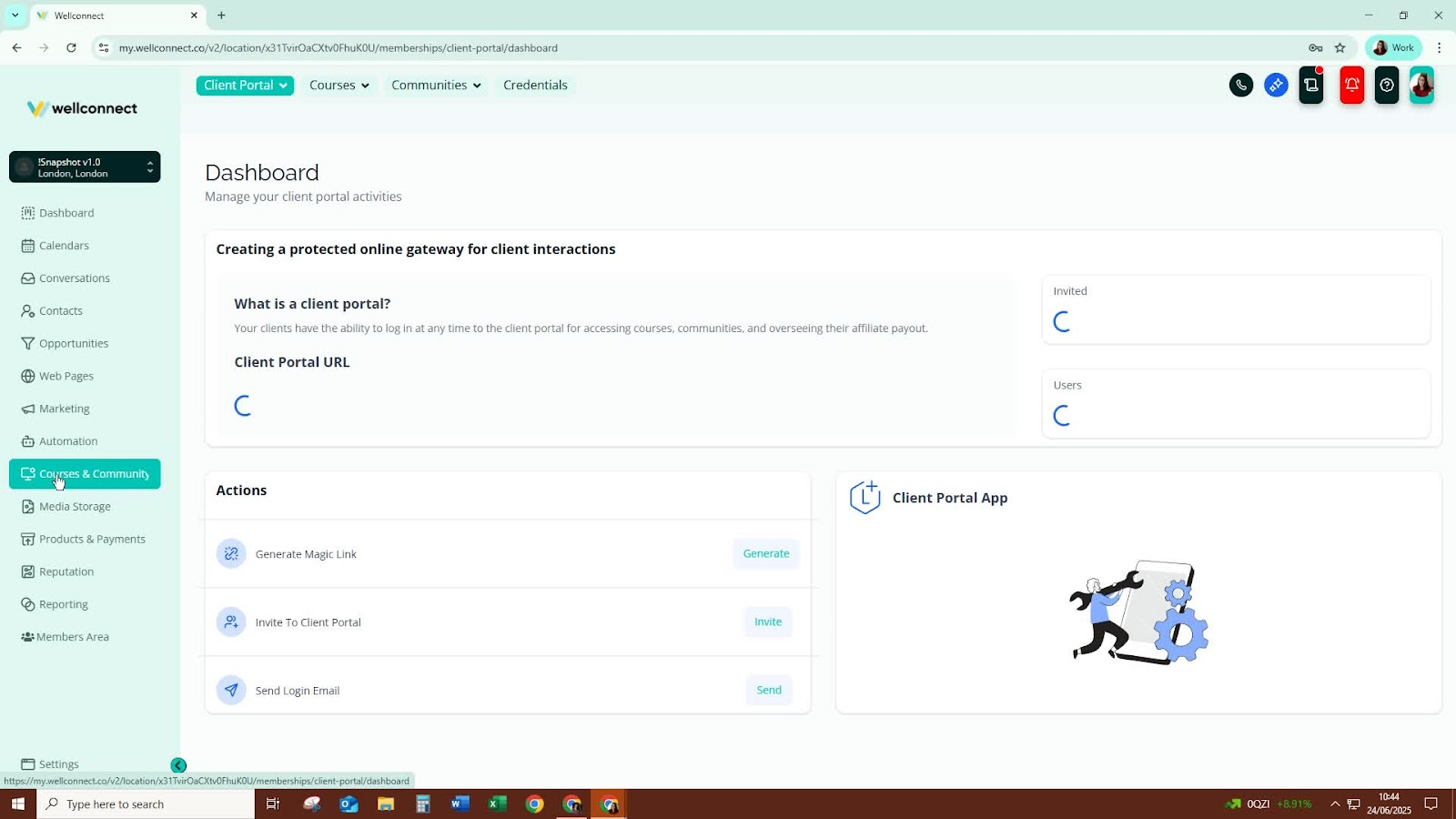
Task: Launch Excel from the taskbar
Action: [497, 804]
